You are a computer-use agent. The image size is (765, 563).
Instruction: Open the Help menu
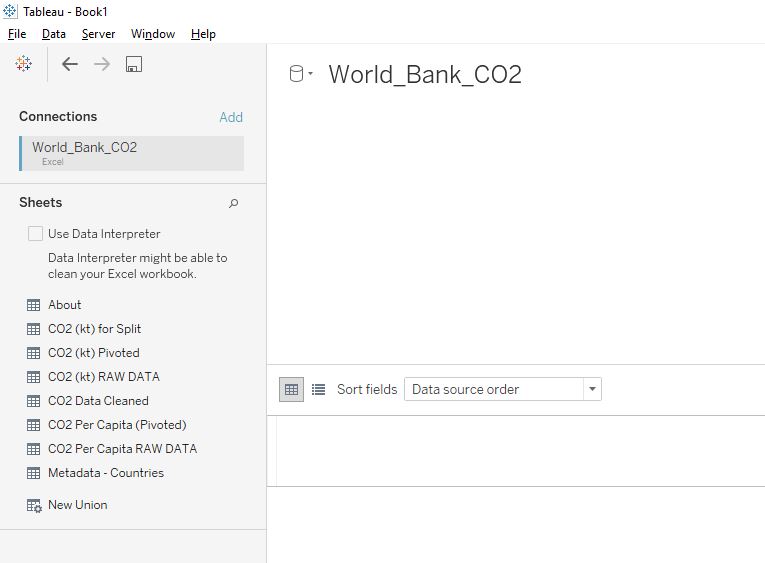tap(203, 34)
